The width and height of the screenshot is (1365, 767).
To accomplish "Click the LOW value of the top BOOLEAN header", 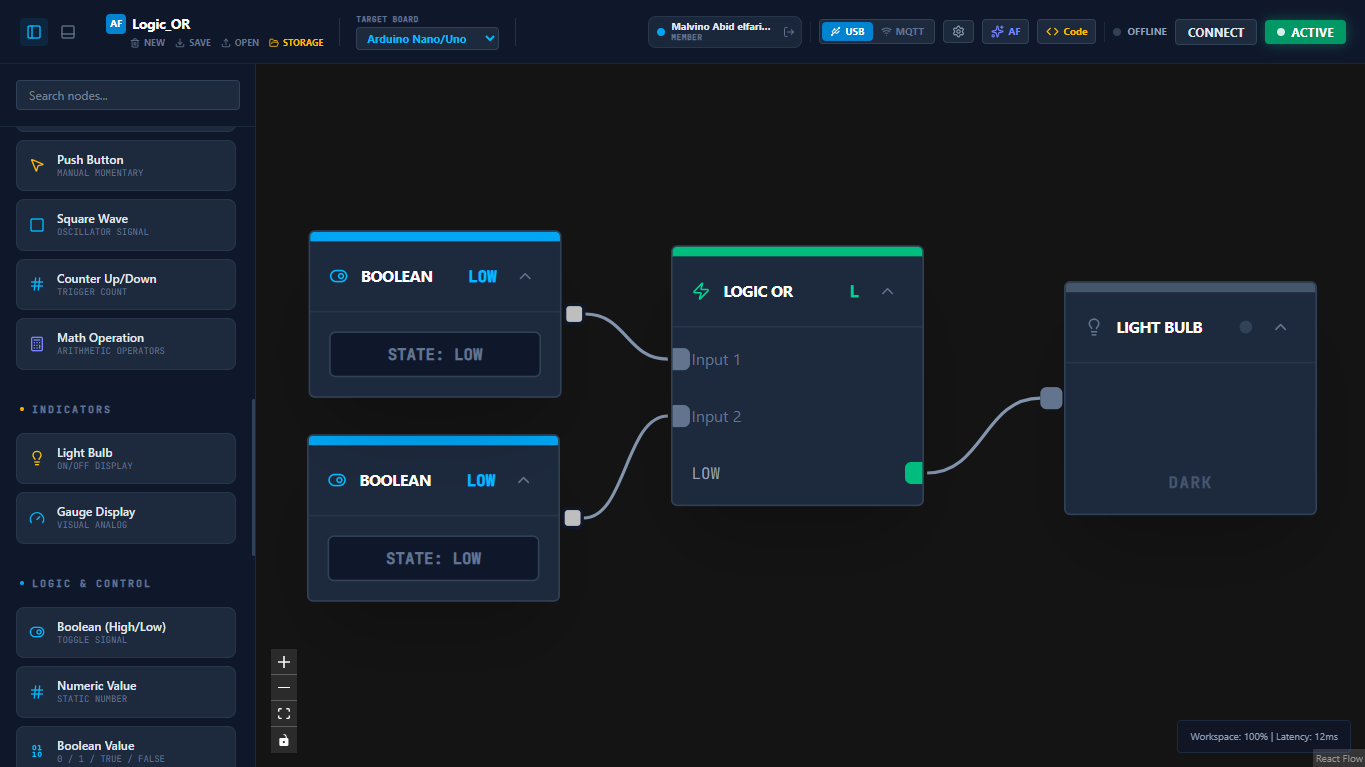I will [x=483, y=276].
